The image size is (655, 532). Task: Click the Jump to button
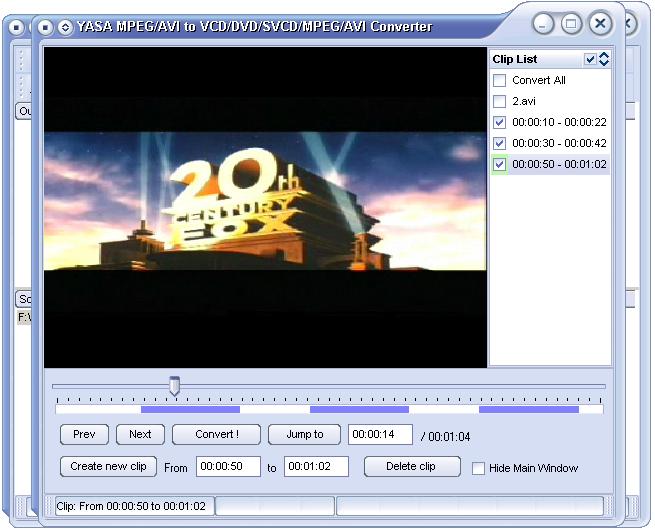[x=304, y=434]
